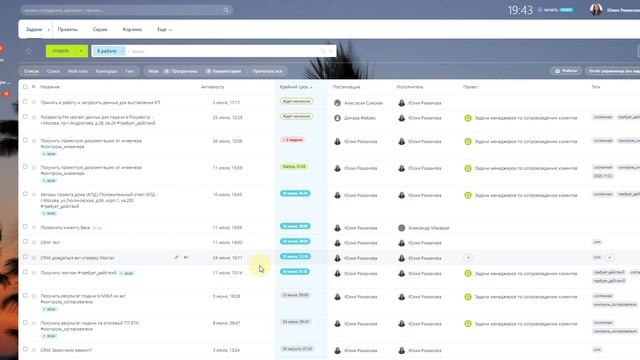
Task: Sort by the Крайний срок column header
Action: click(x=296, y=87)
